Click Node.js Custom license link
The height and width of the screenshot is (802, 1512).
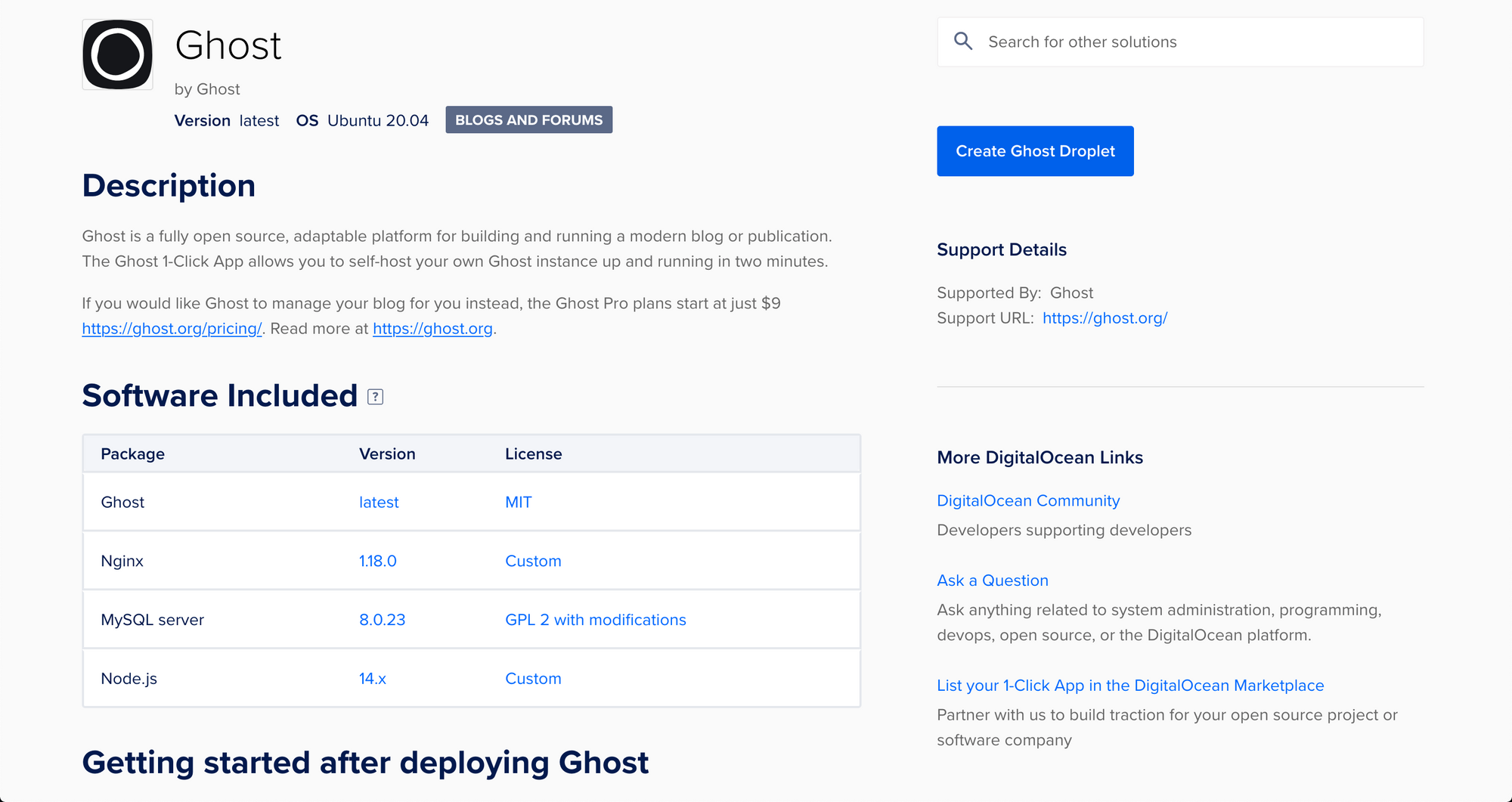[x=533, y=679]
